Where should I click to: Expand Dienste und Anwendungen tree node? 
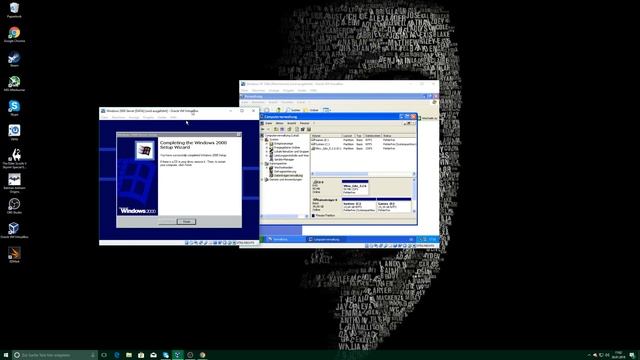(262, 180)
